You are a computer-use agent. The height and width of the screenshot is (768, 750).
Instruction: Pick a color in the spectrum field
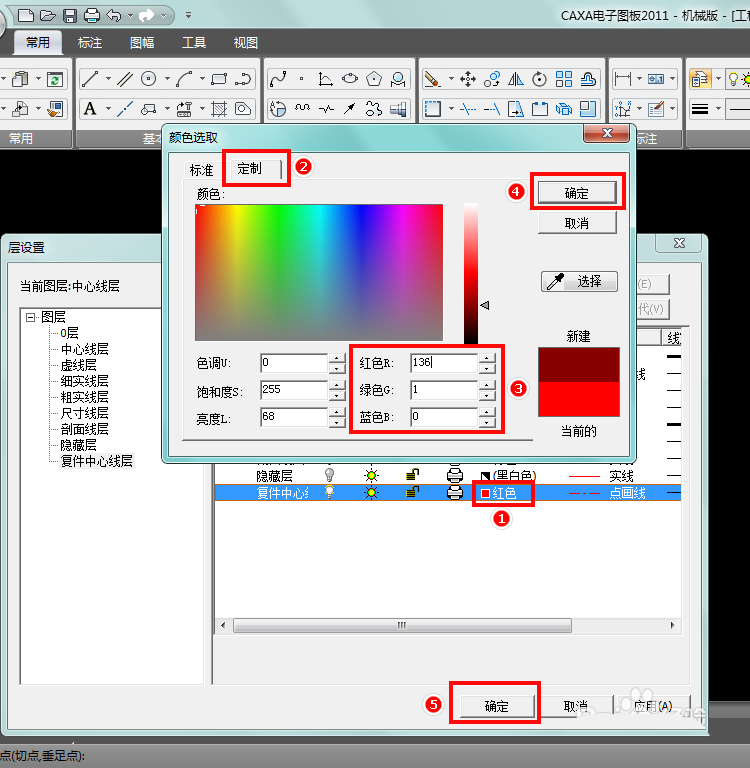(319, 272)
